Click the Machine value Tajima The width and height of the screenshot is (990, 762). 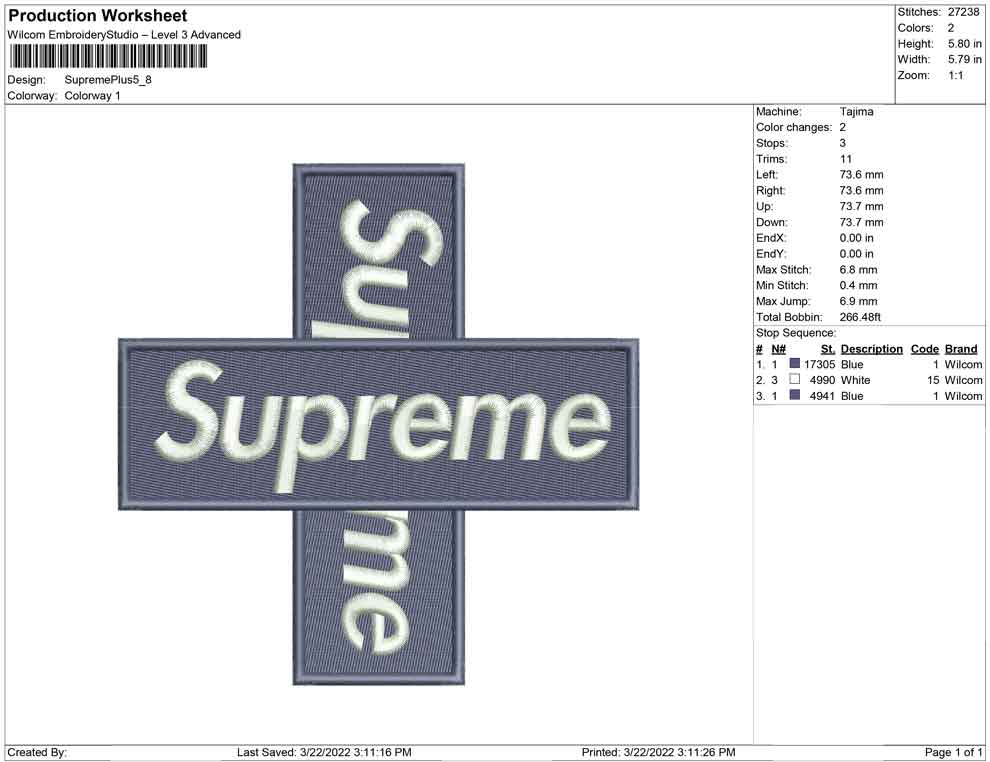click(856, 111)
